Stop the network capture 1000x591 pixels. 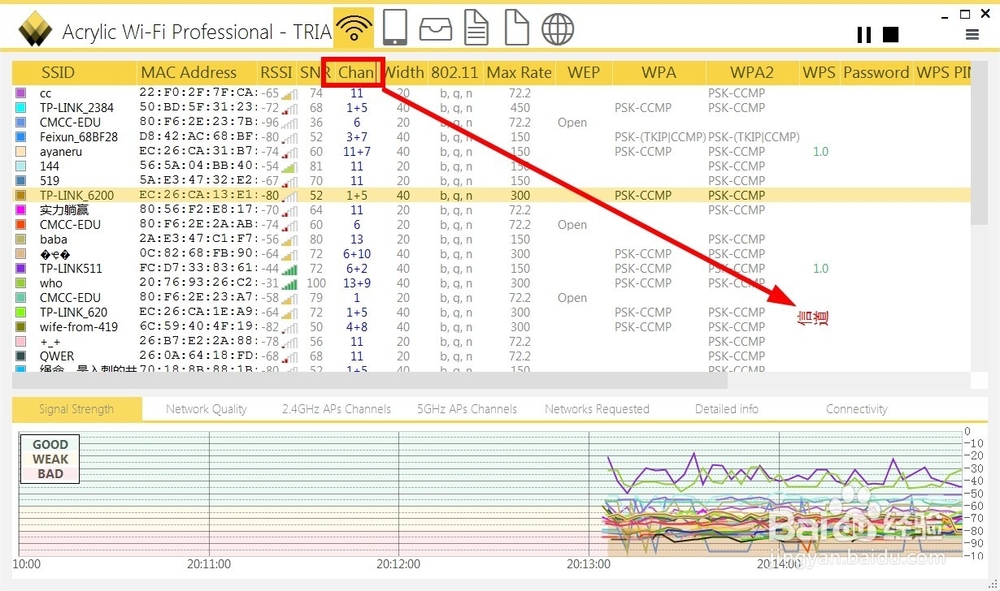point(890,34)
